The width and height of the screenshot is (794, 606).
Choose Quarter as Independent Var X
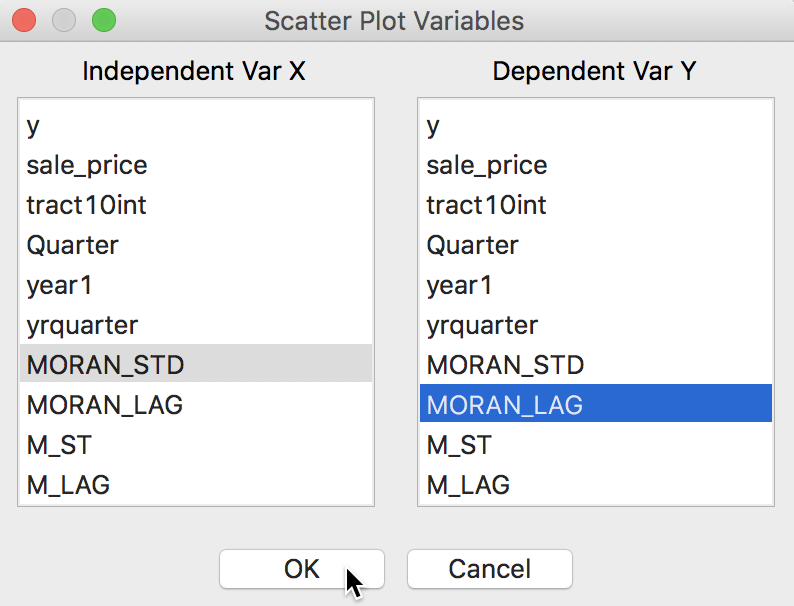(x=196, y=246)
